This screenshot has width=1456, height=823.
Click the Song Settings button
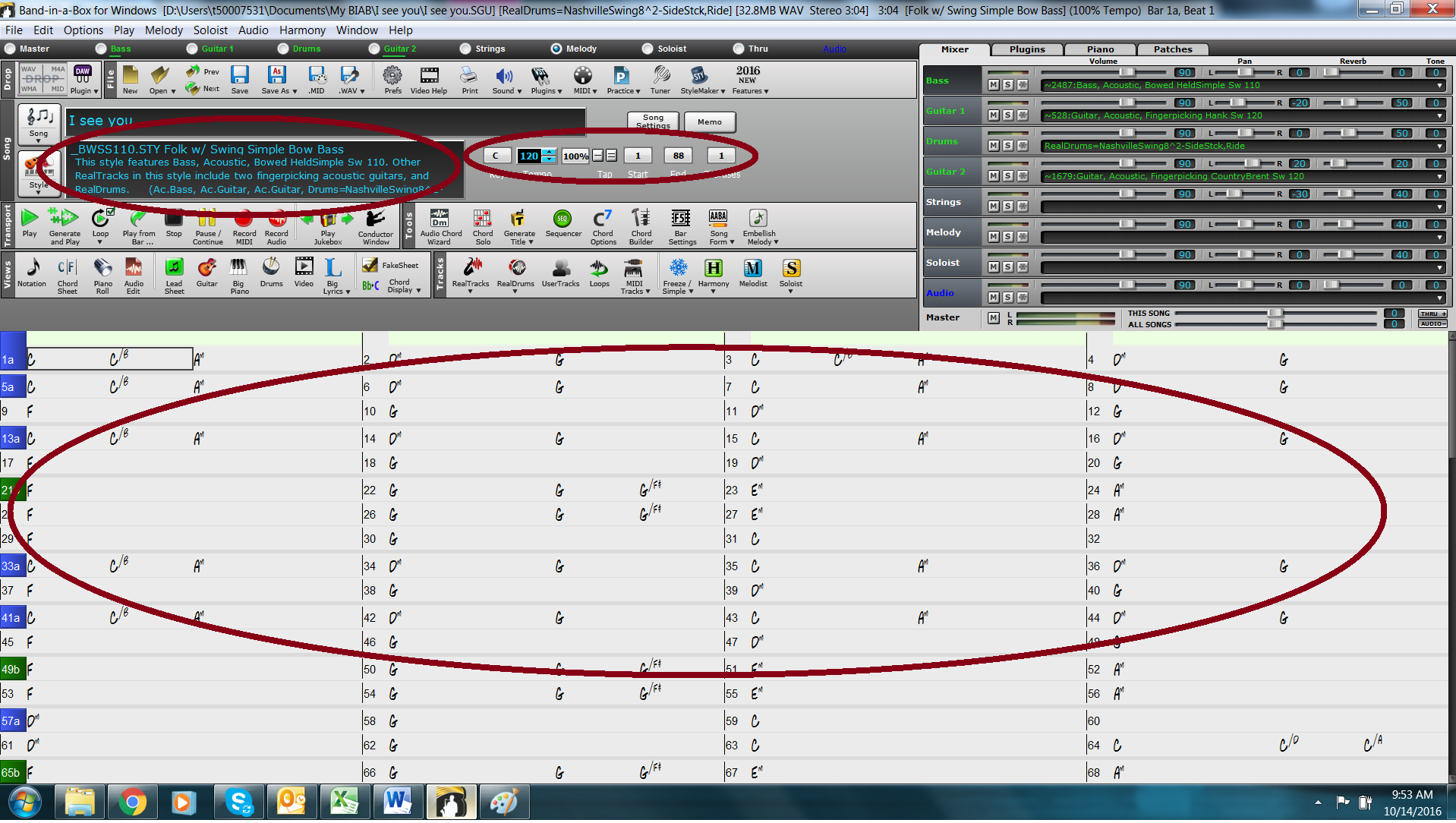coord(653,121)
